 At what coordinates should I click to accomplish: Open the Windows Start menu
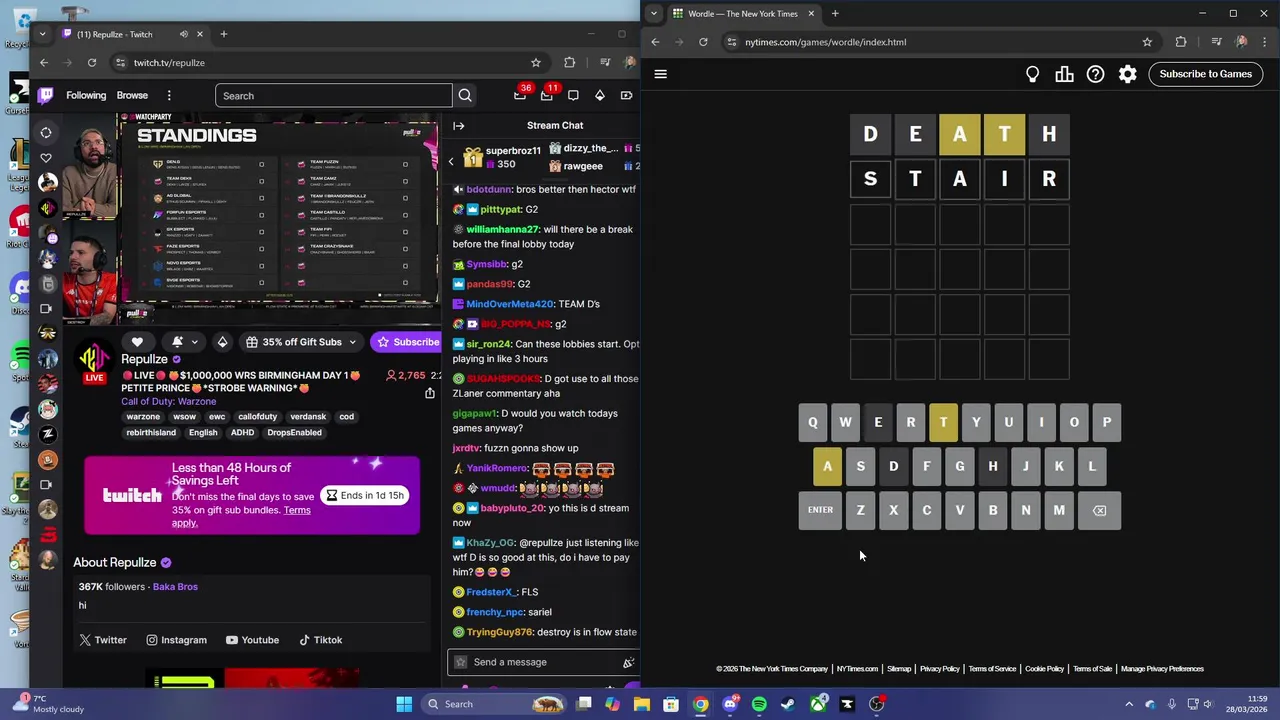point(404,704)
